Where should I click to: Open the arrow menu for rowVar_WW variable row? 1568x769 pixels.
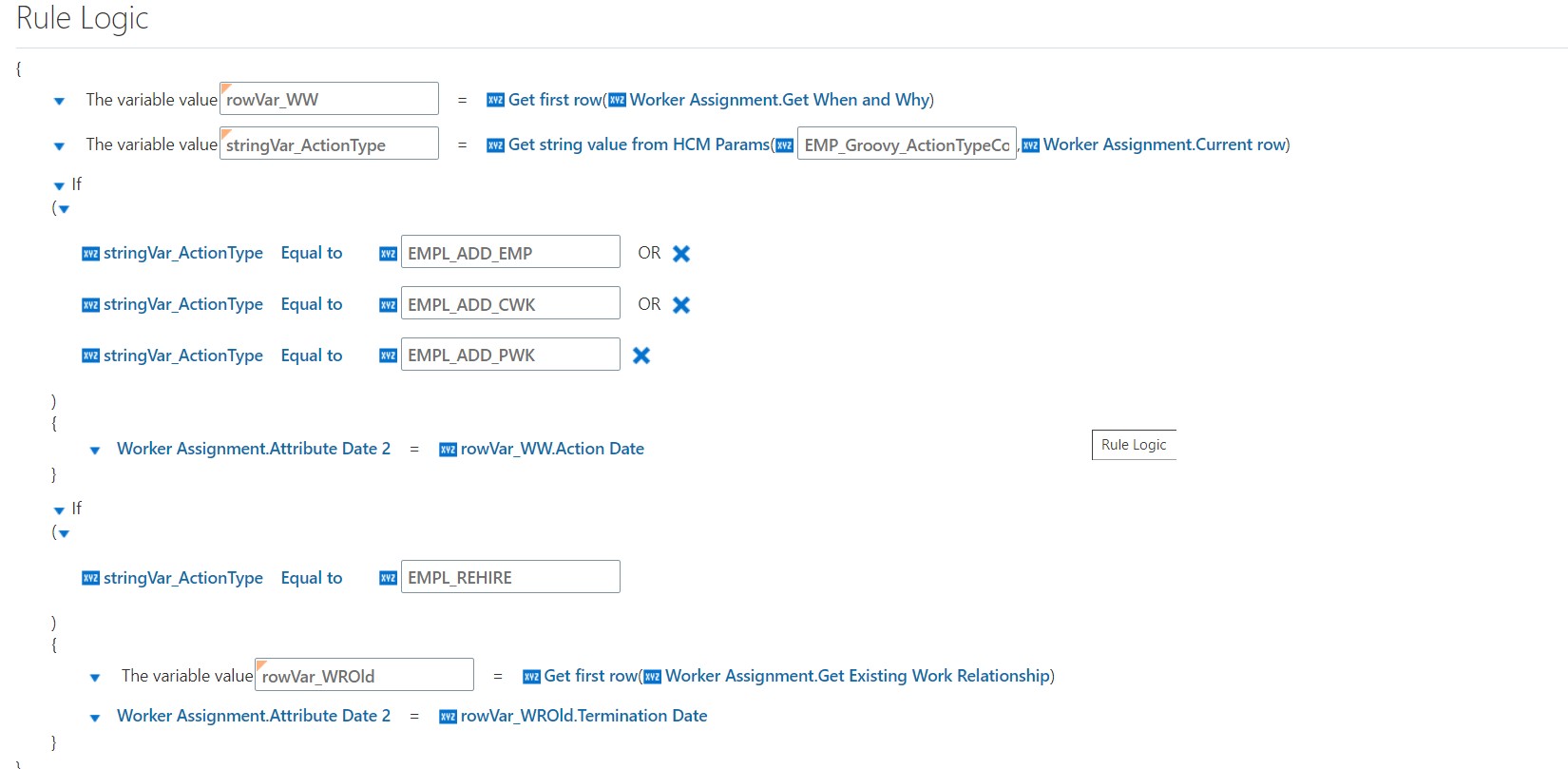(x=60, y=101)
